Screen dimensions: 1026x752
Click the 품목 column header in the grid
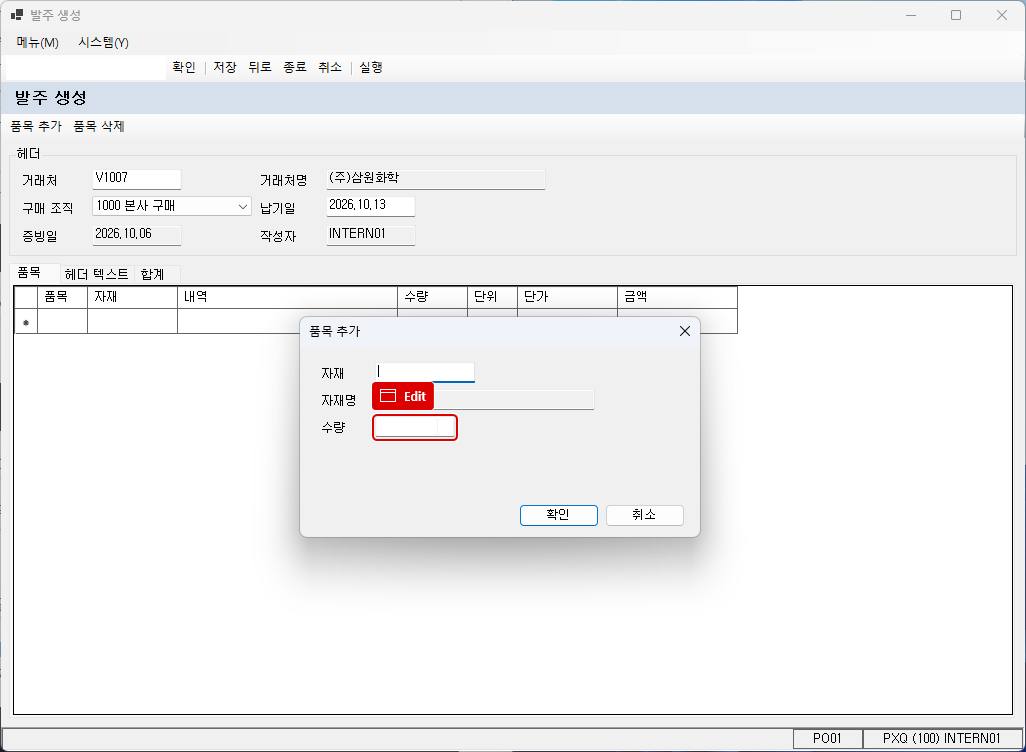pyautogui.click(x=62, y=297)
